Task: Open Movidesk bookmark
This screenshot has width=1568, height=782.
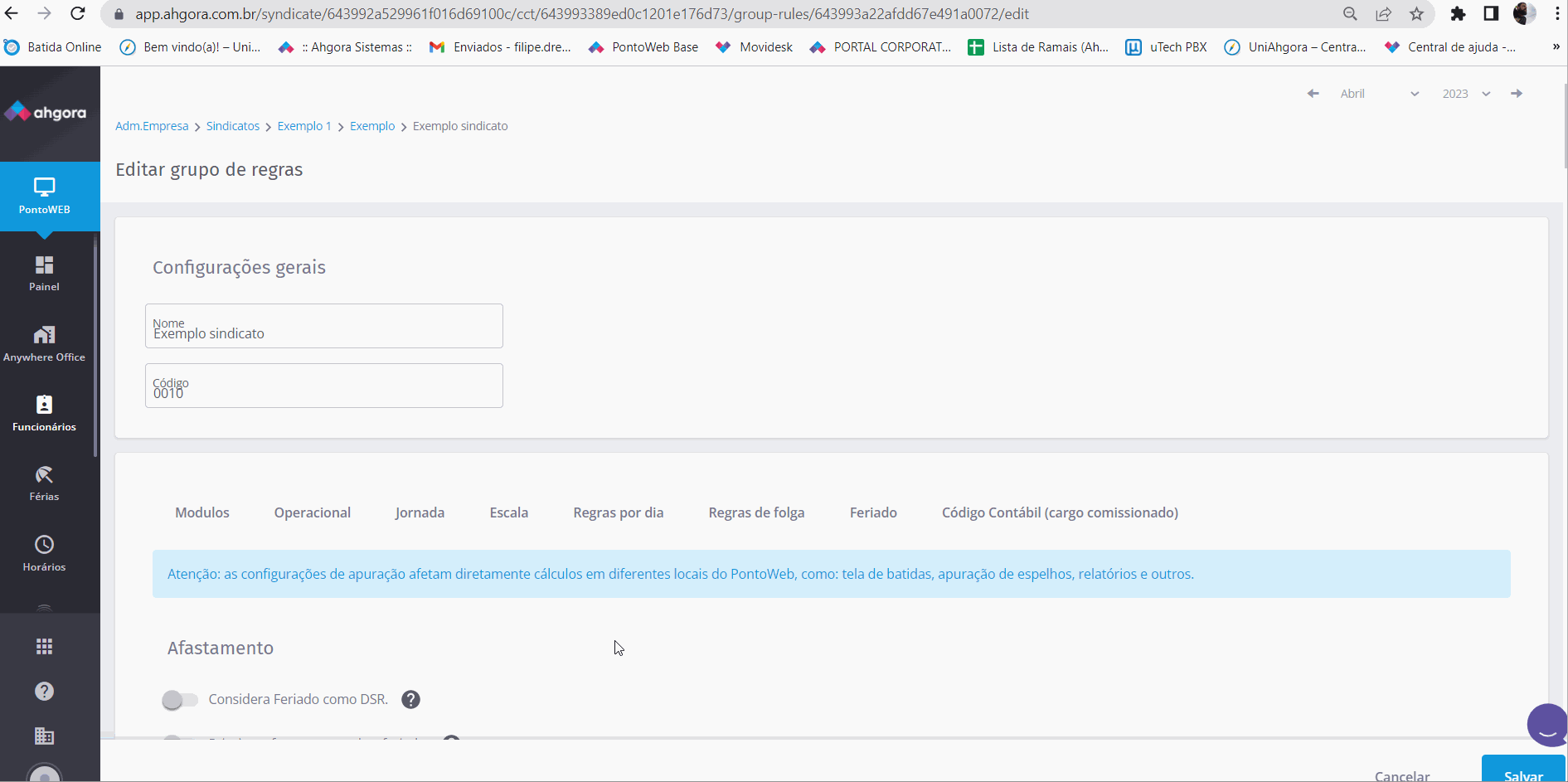Action: pyautogui.click(x=755, y=47)
